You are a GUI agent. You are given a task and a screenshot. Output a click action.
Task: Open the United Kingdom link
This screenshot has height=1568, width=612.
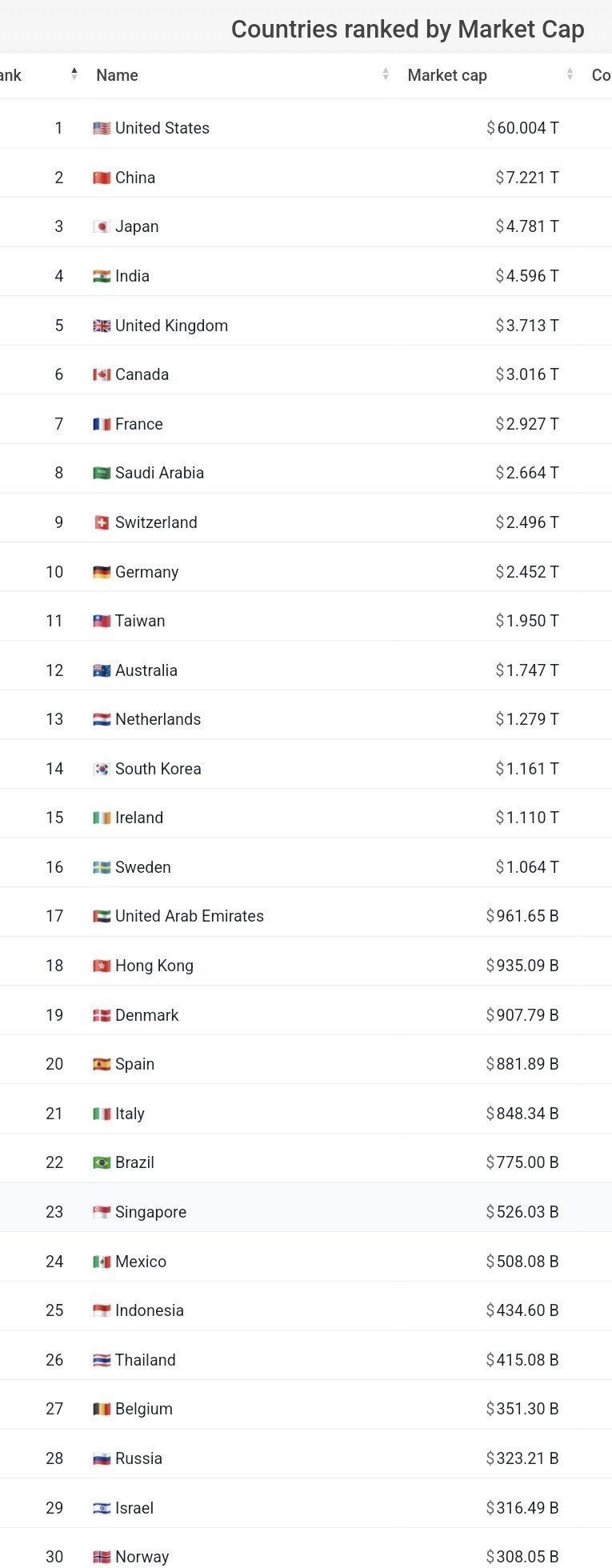point(171,326)
